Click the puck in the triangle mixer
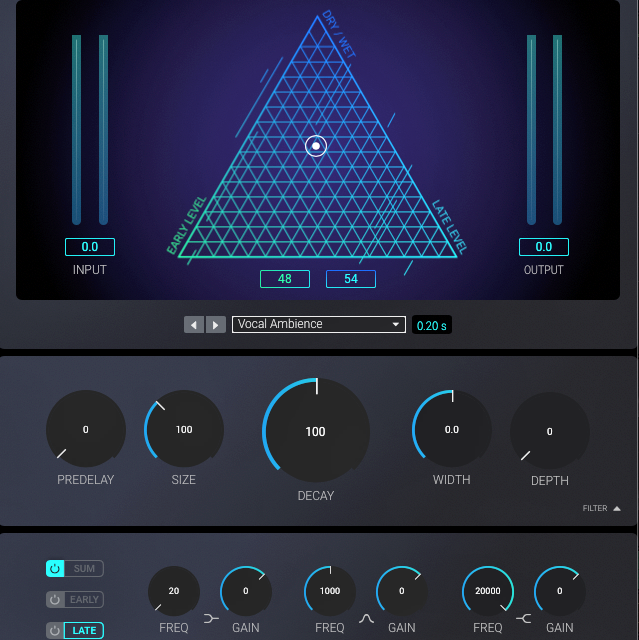 [316, 146]
